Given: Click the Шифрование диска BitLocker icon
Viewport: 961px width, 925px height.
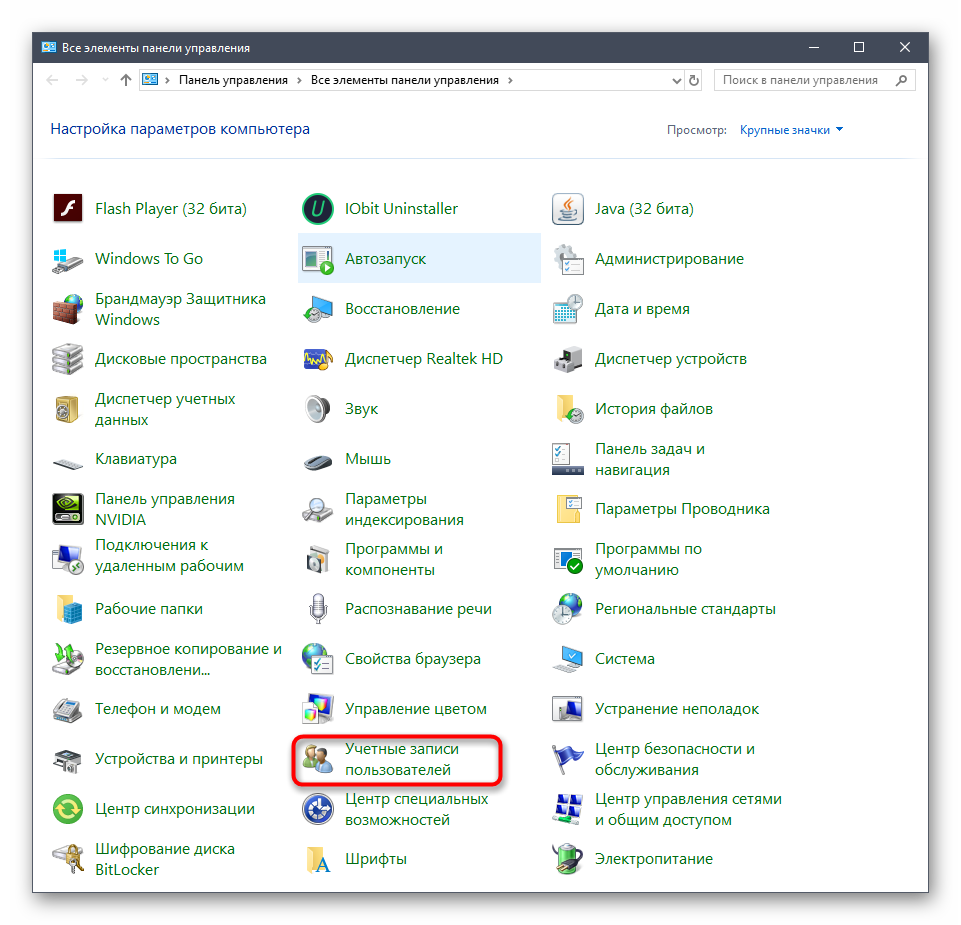Looking at the screenshot, I should (68, 859).
